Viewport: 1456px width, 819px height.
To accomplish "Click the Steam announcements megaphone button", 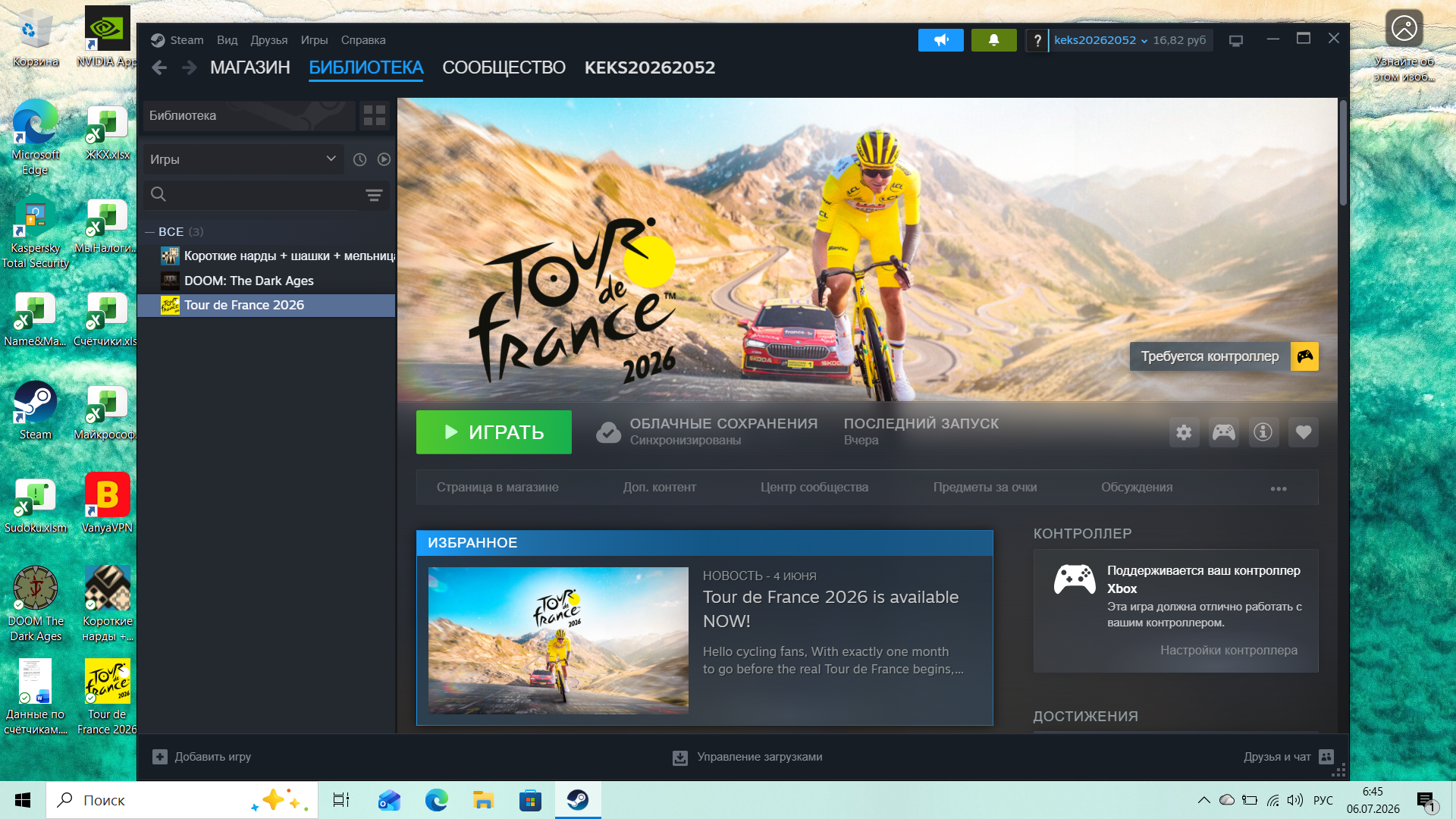I will (x=940, y=40).
